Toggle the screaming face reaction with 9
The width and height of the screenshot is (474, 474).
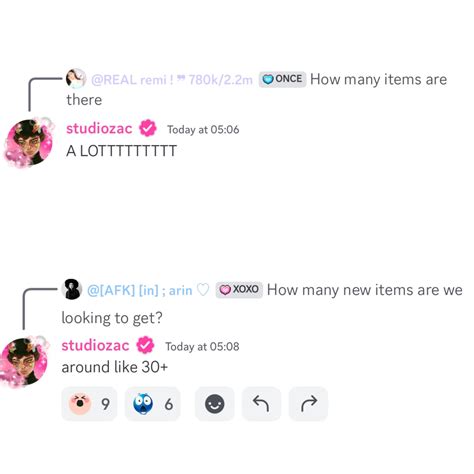89,404
